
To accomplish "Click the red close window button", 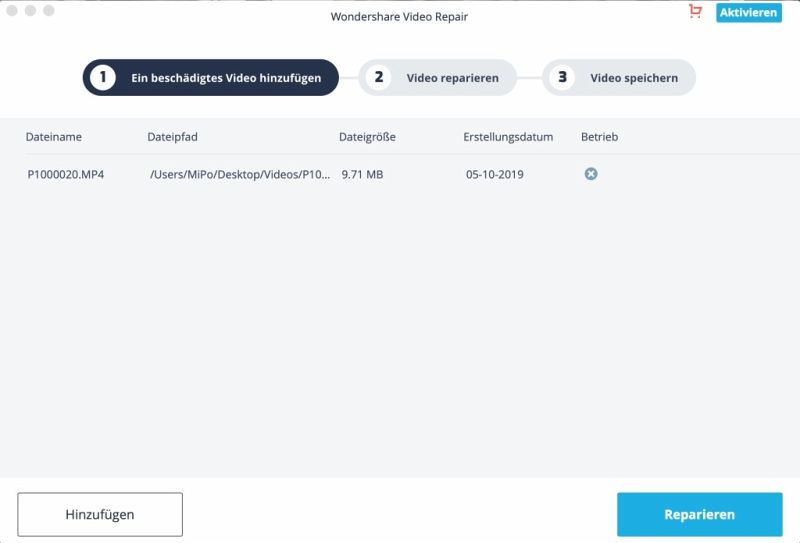I will click(12, 10).
